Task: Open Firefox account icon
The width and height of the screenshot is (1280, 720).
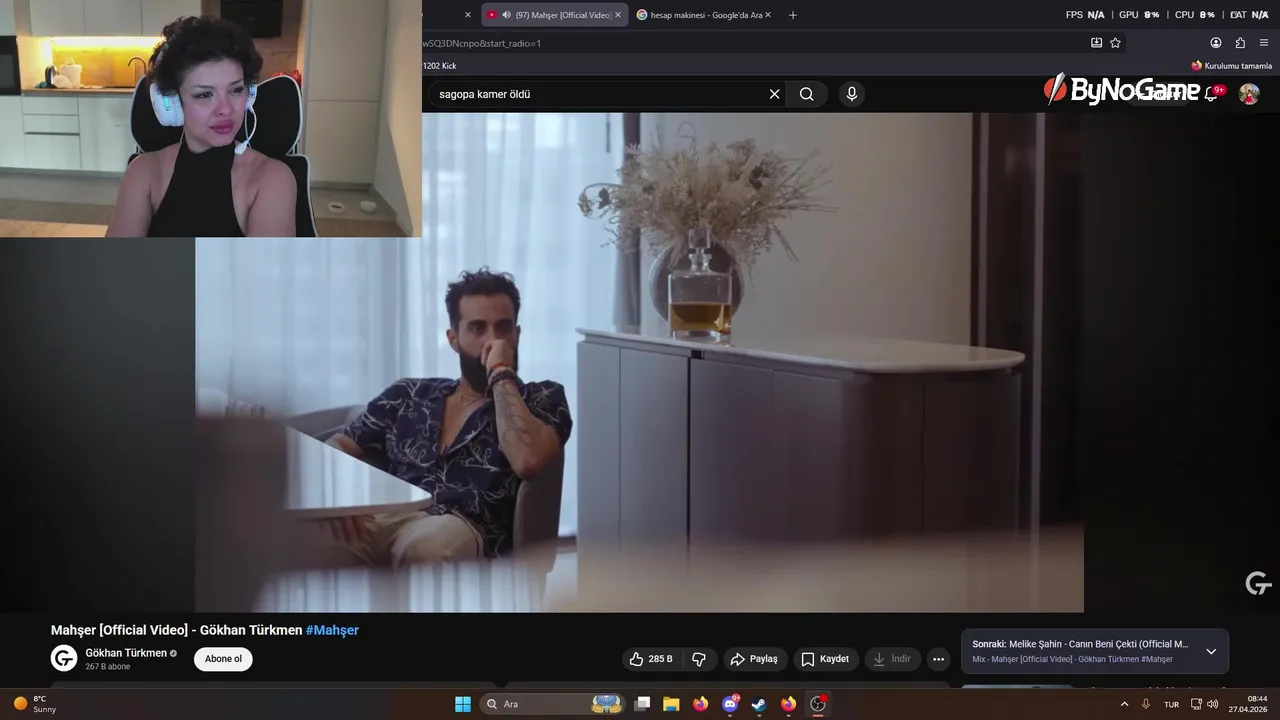Action: (x=1216, y=43)
